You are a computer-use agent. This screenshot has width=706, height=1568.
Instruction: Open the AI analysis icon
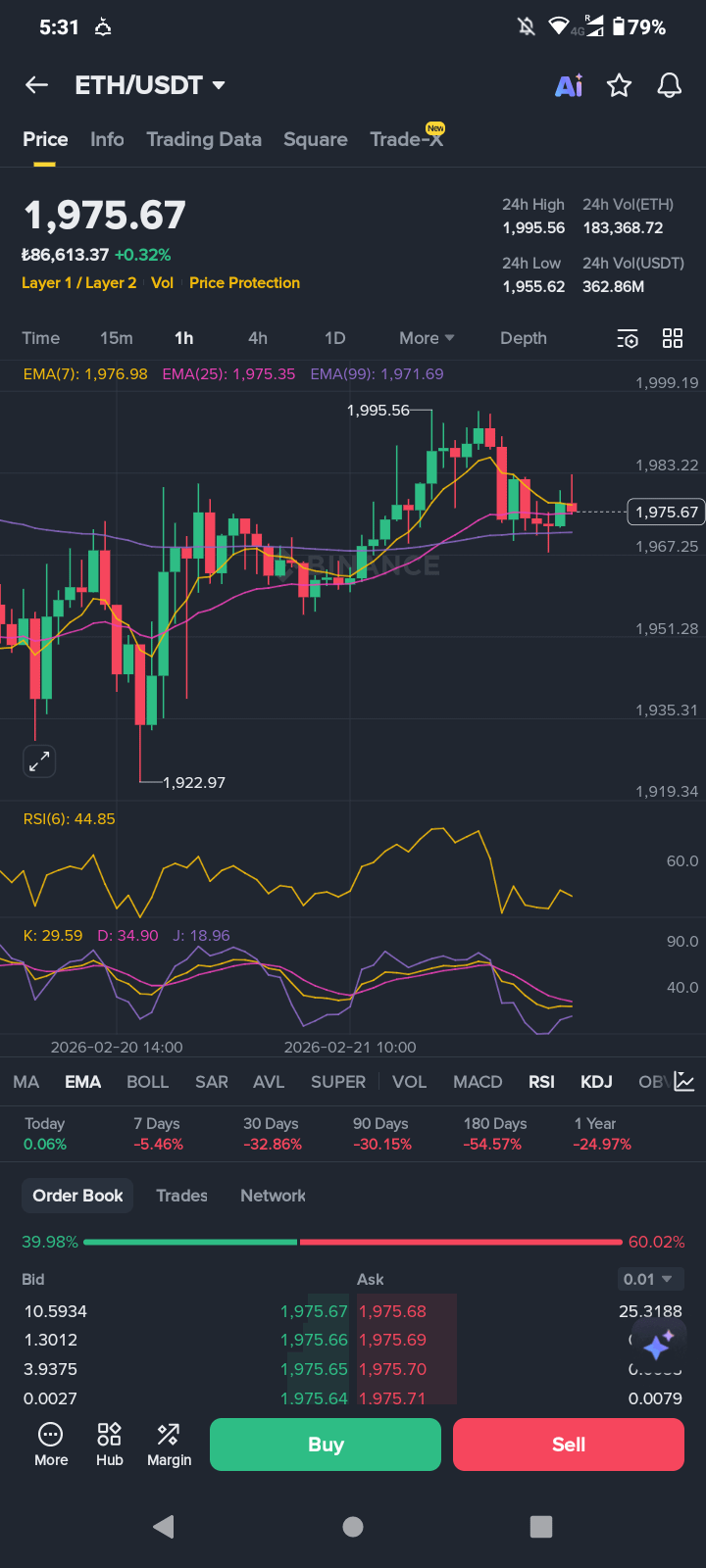click(569, 85)
